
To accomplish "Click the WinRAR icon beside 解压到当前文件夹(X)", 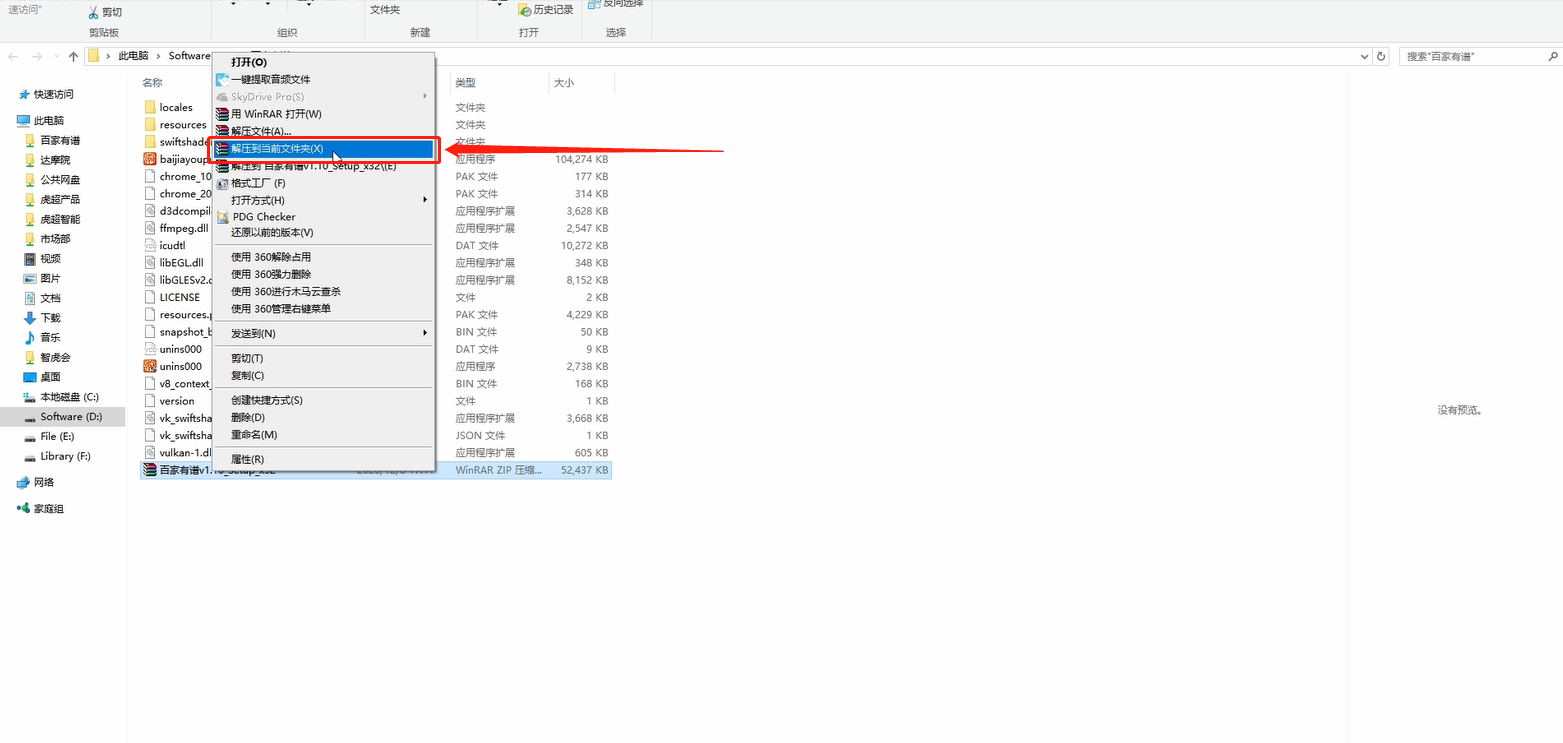I will (223, 148).
